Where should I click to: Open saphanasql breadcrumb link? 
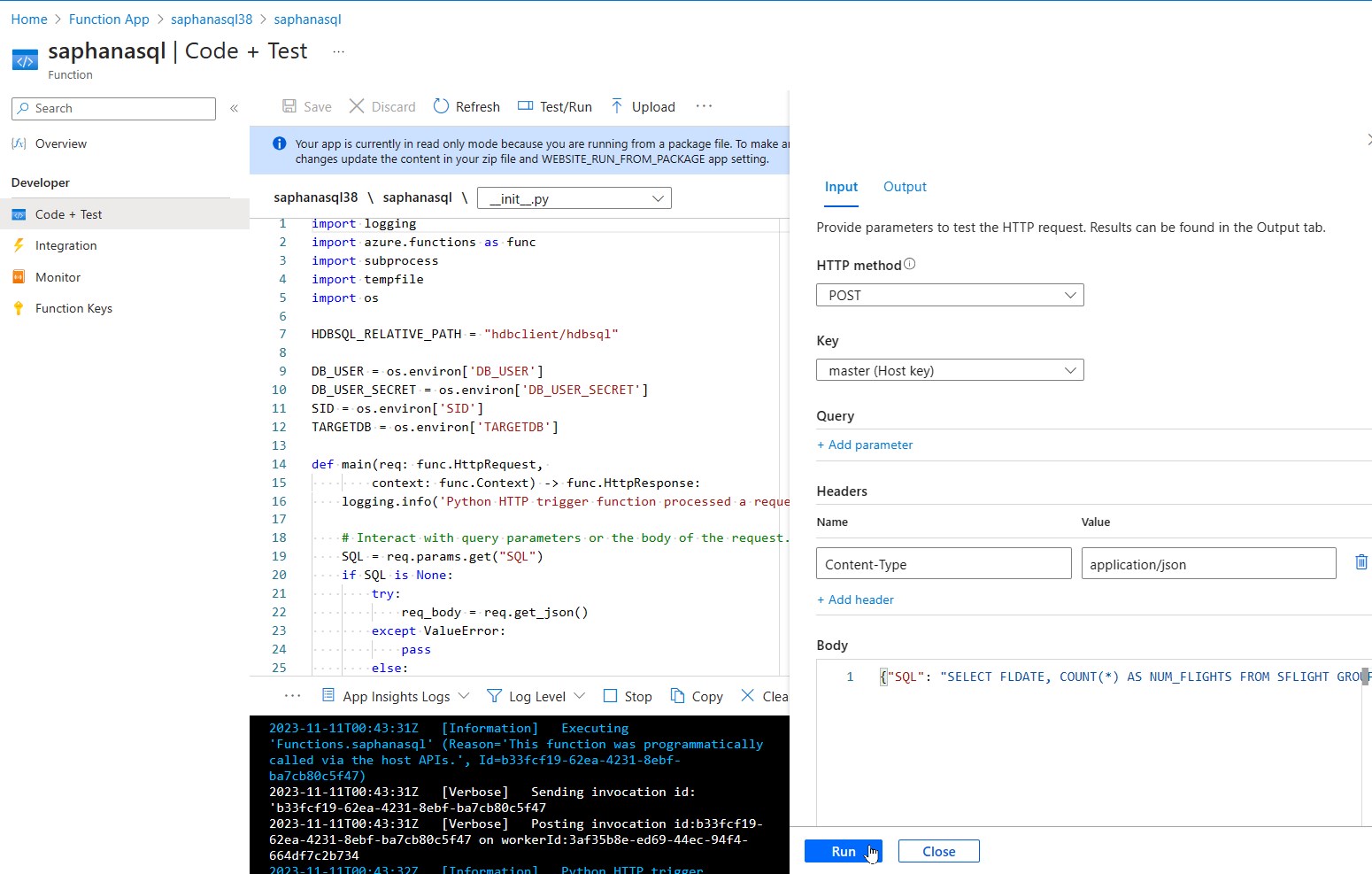307,19
